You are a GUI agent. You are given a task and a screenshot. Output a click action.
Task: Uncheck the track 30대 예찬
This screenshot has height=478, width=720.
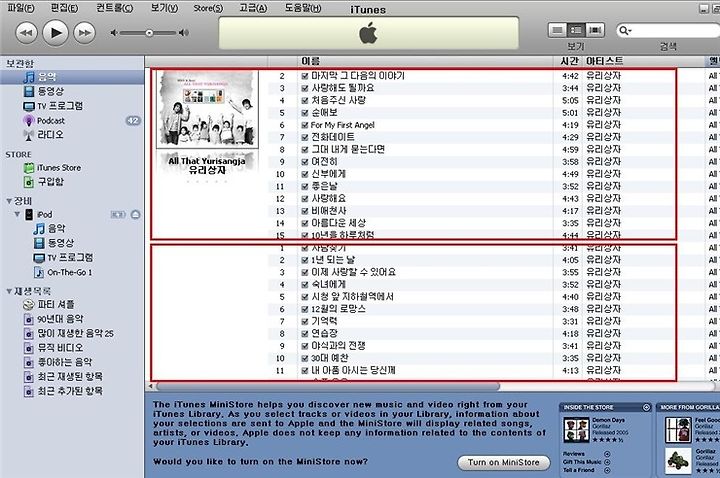(305, 359)
